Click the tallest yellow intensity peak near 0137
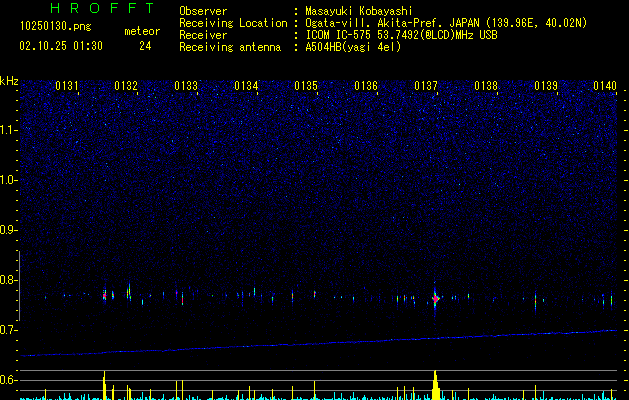629x400 pixels. 435,385
